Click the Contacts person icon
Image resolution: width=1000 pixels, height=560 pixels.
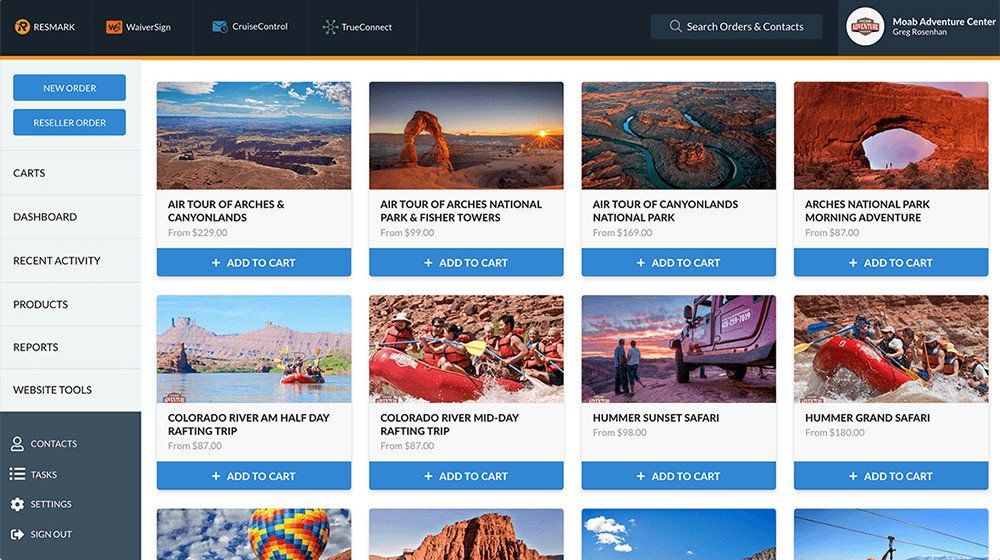[17, 444]
